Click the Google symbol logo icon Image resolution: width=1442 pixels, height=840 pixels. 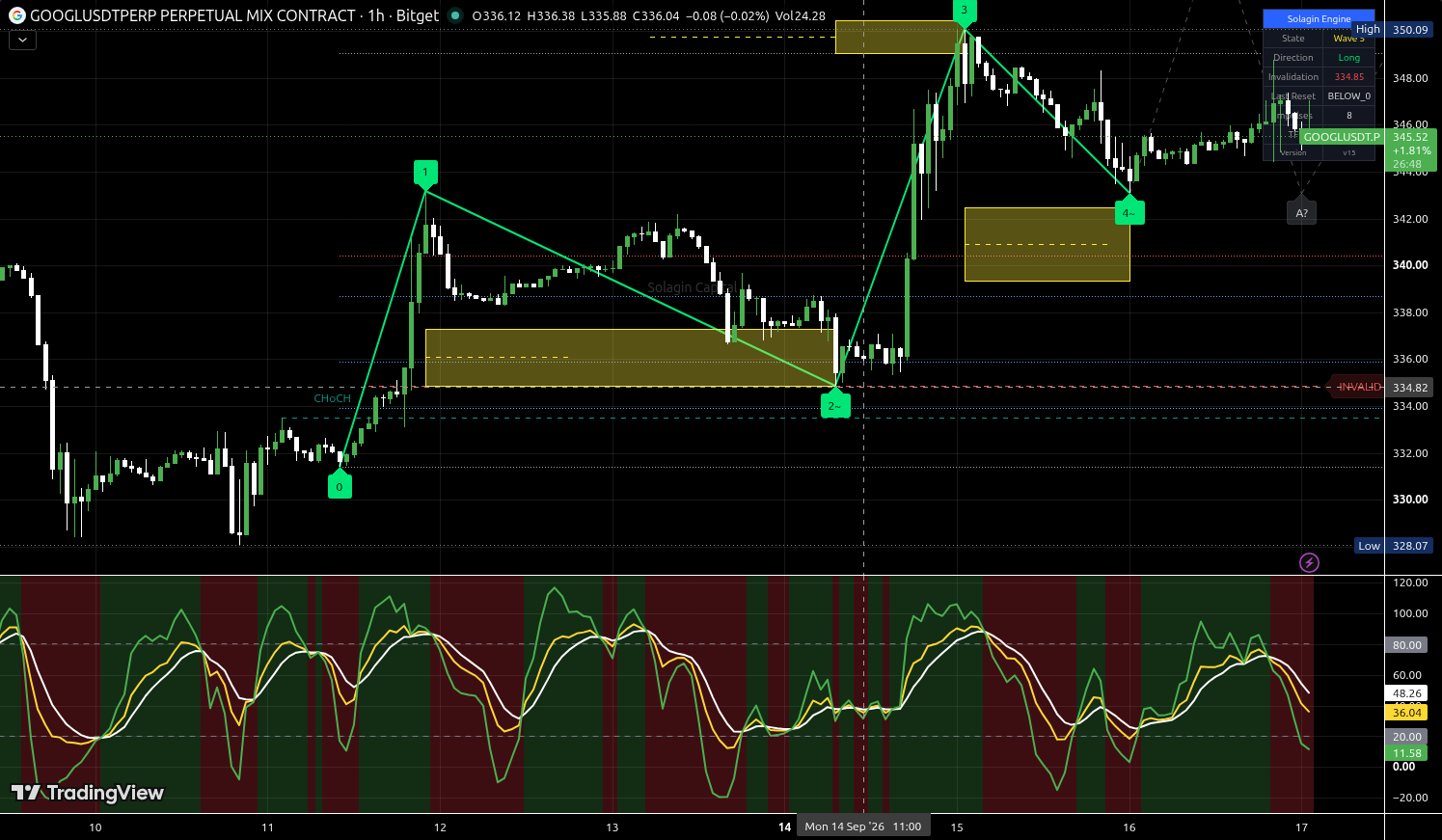point(17,16)
